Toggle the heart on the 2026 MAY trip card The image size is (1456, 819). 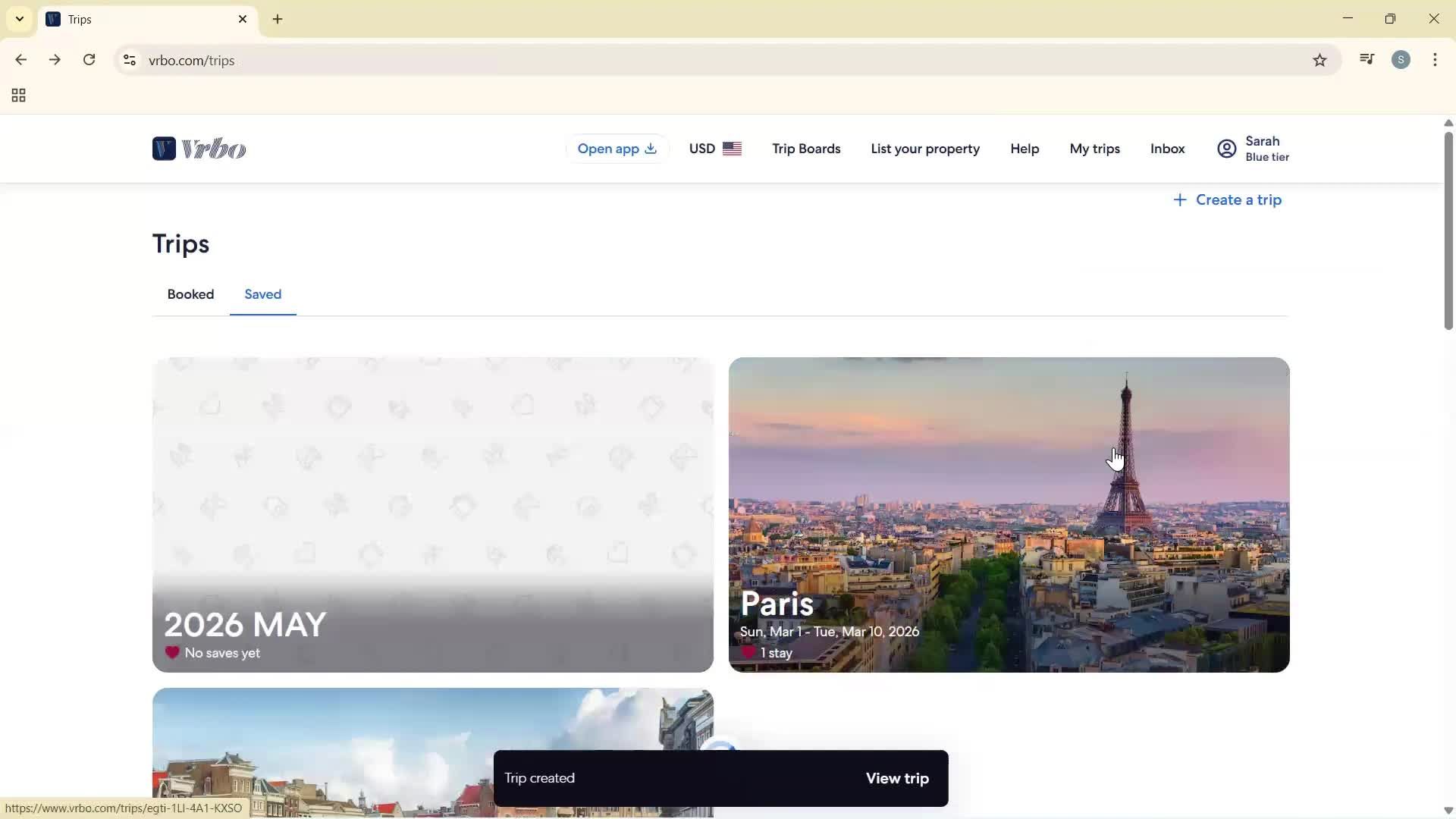tap(172, 653)
